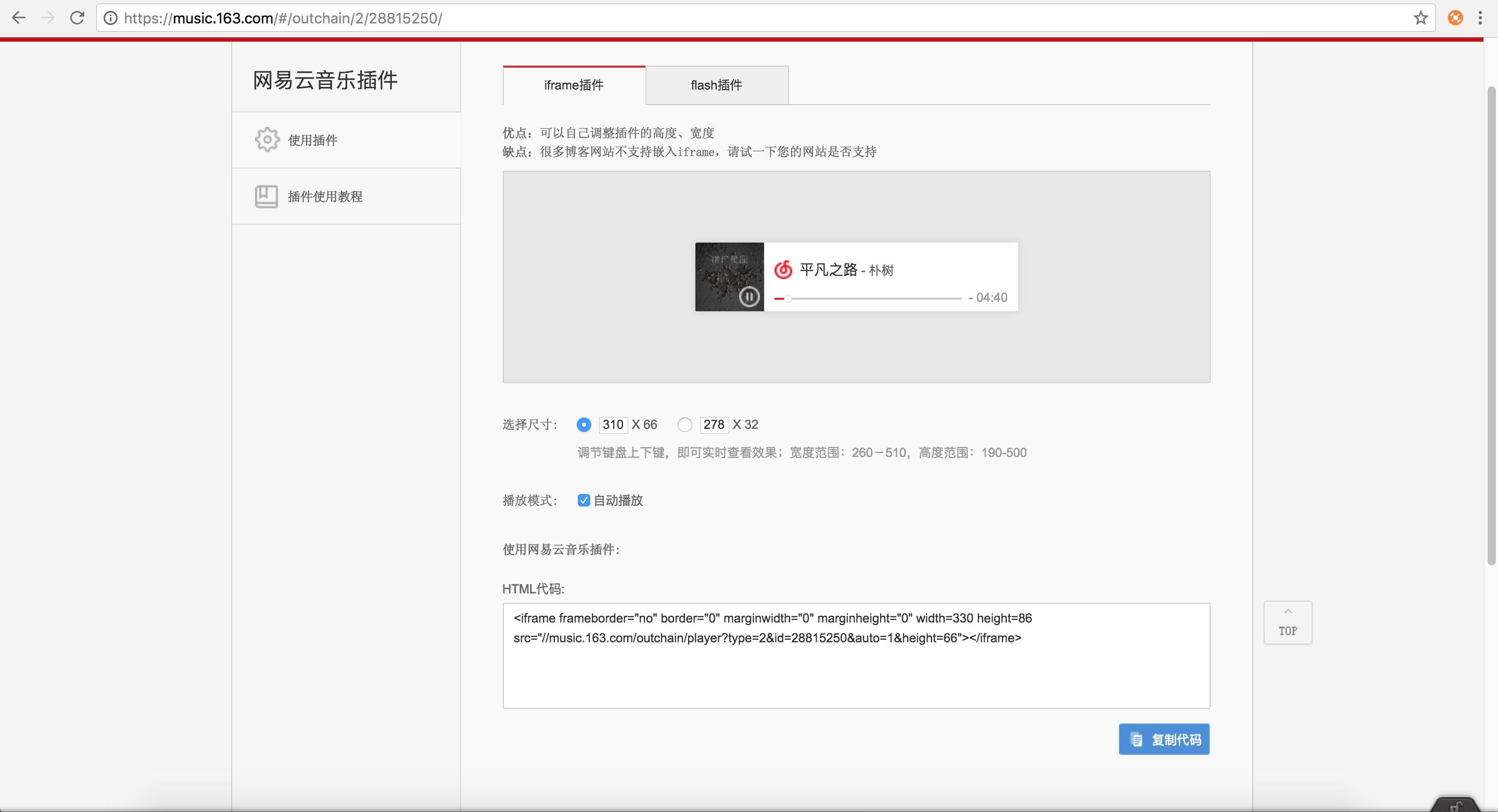
Task: Open the site info icon in the address bar
Action: pos(110,18)
